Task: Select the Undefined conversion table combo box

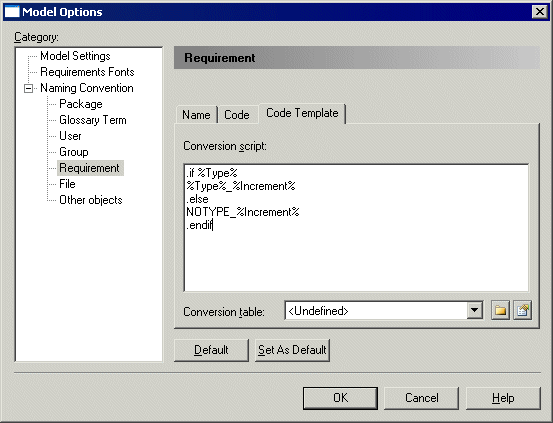Action: 384,310
